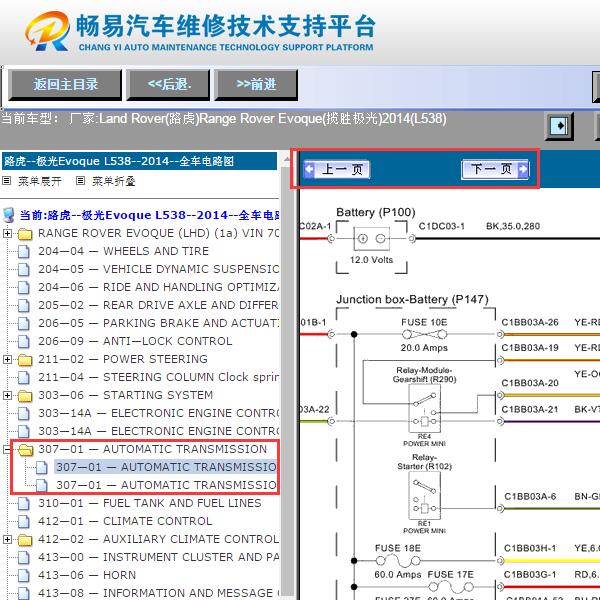Screen dimensions: 600x600
Task: Click Junction box-Battery (P147) label
Action: pos(412,299)
